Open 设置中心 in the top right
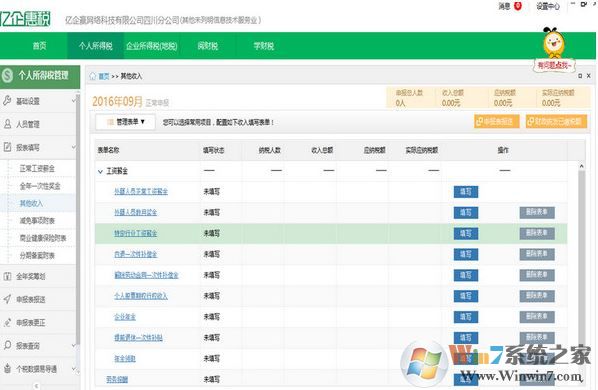This screenshot has height=390, width=598. 548,6
